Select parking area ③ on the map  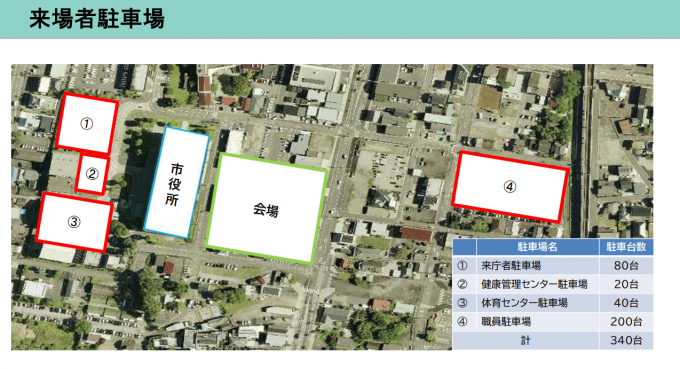74,222
